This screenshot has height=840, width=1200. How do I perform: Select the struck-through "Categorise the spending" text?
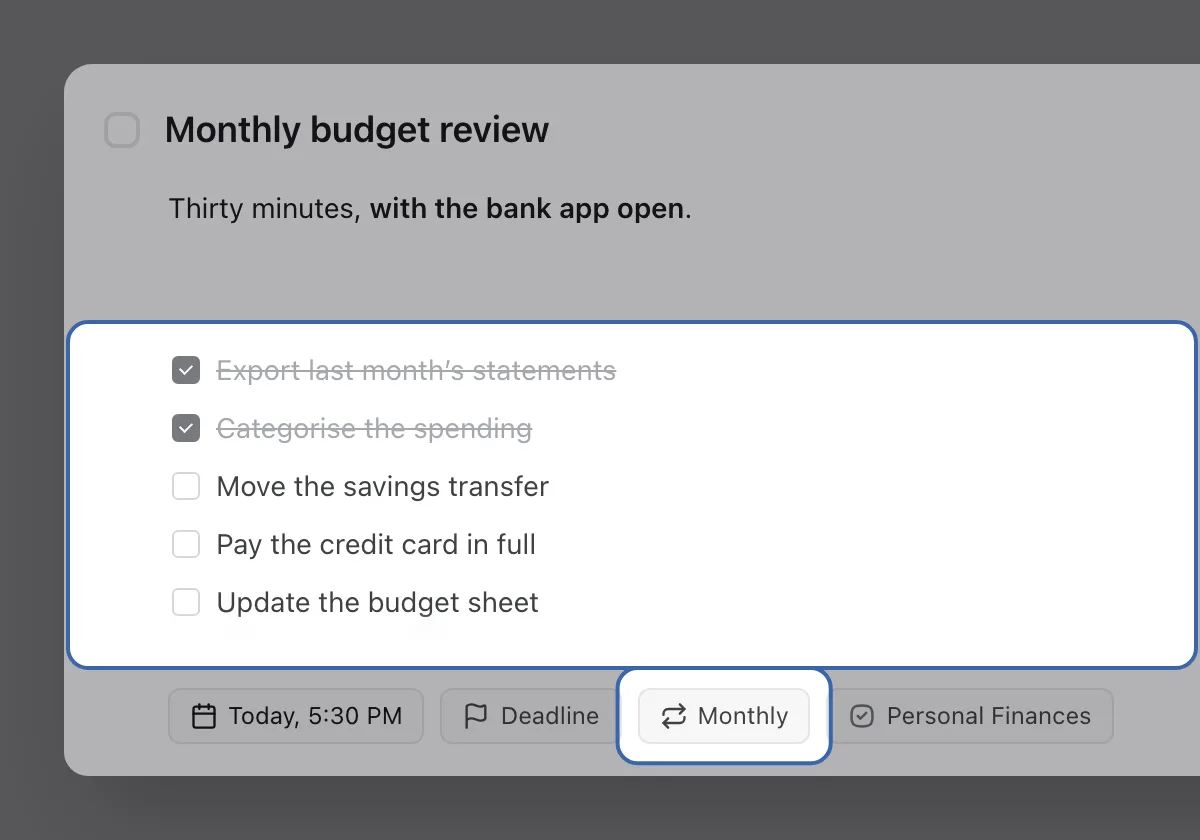coord(374,429)
